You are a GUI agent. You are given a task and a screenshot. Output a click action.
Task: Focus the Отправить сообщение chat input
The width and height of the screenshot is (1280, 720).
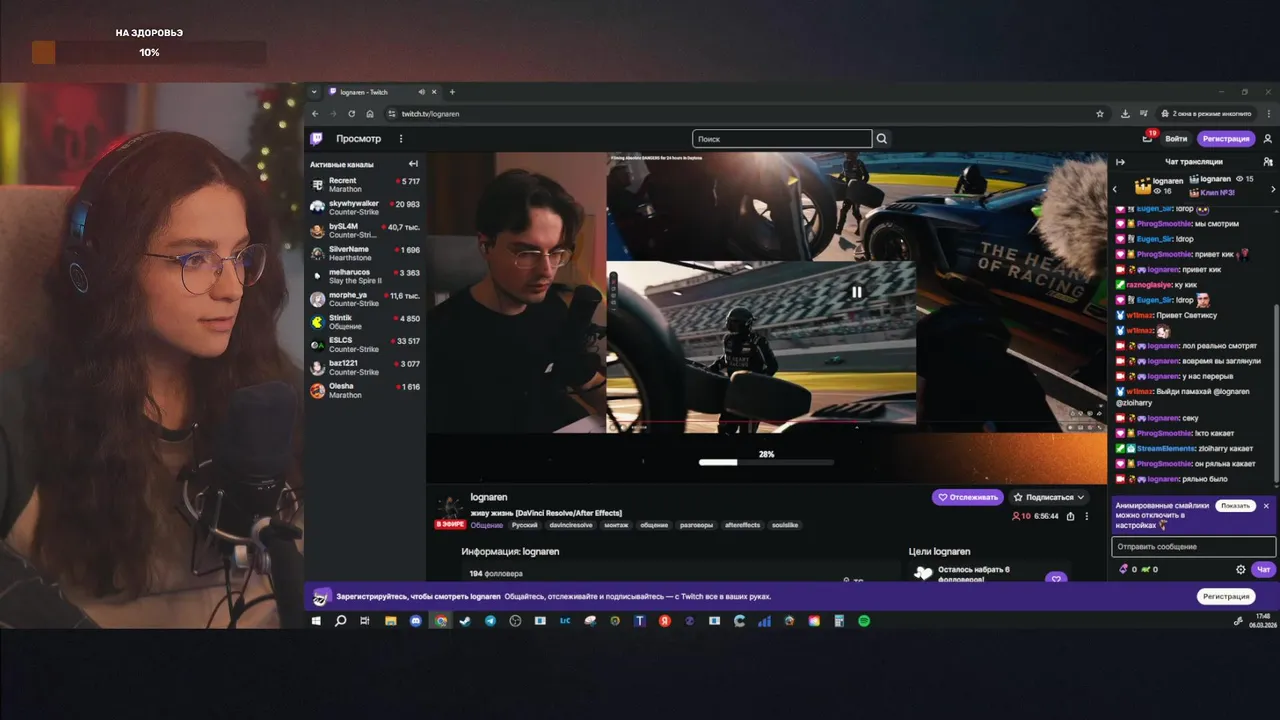[x=1194, y=547]
